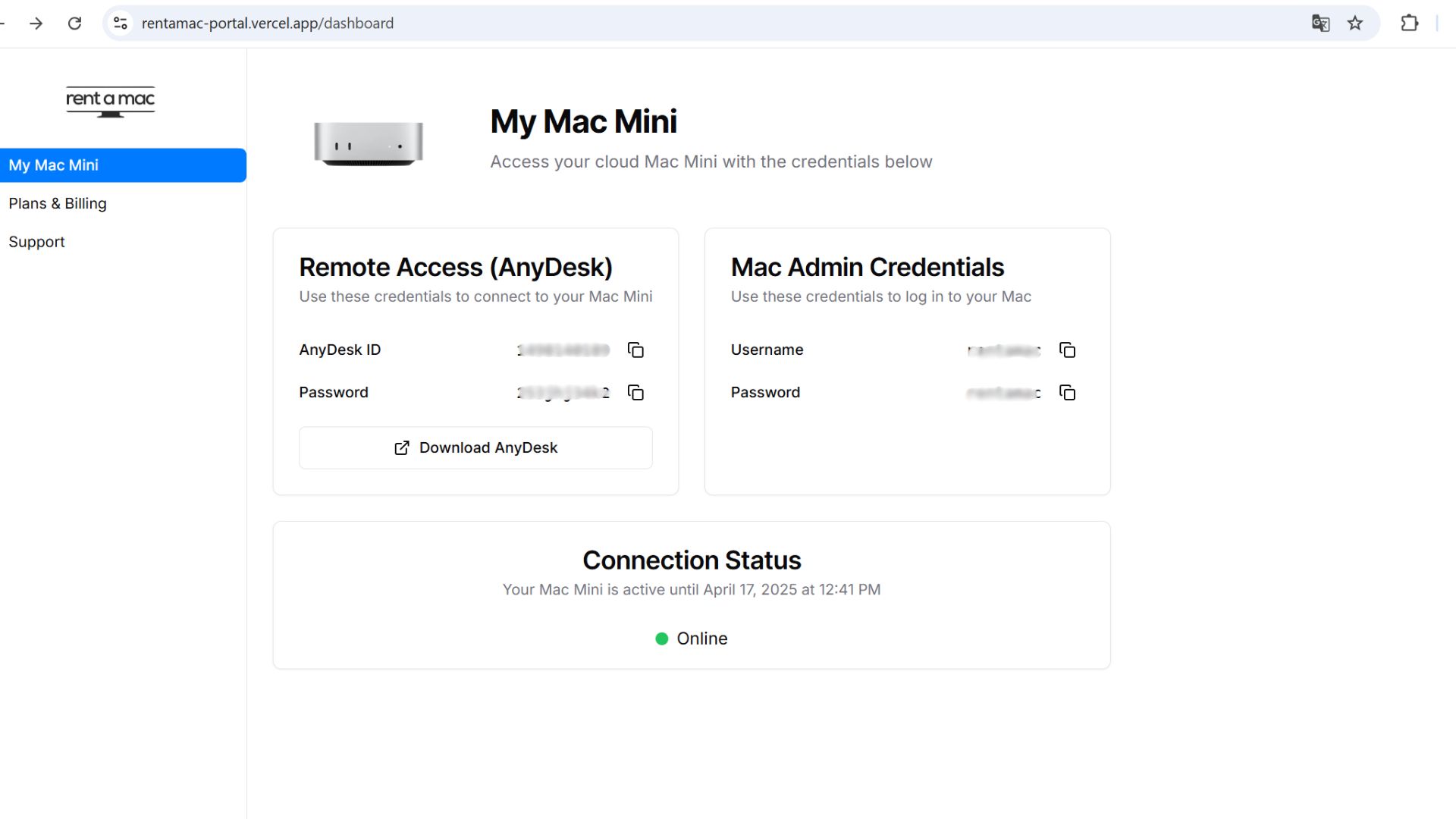Screen dimensions: 1456x819
Task: Click the Username label
Action: [x=767, y=350]
